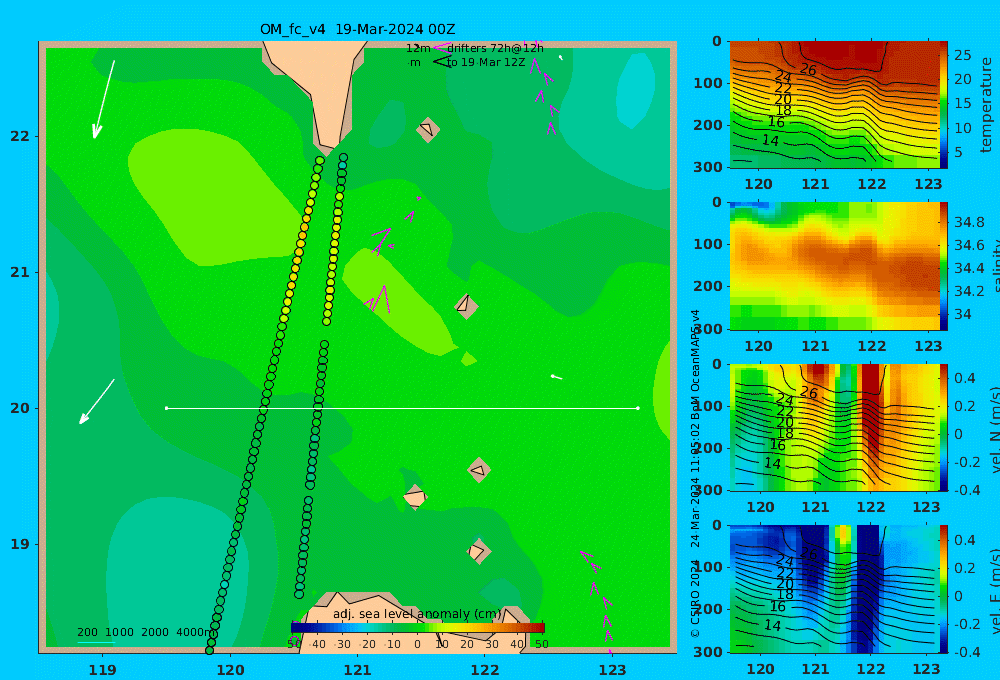Click the '34' tick on the salinity color bar

962,314
